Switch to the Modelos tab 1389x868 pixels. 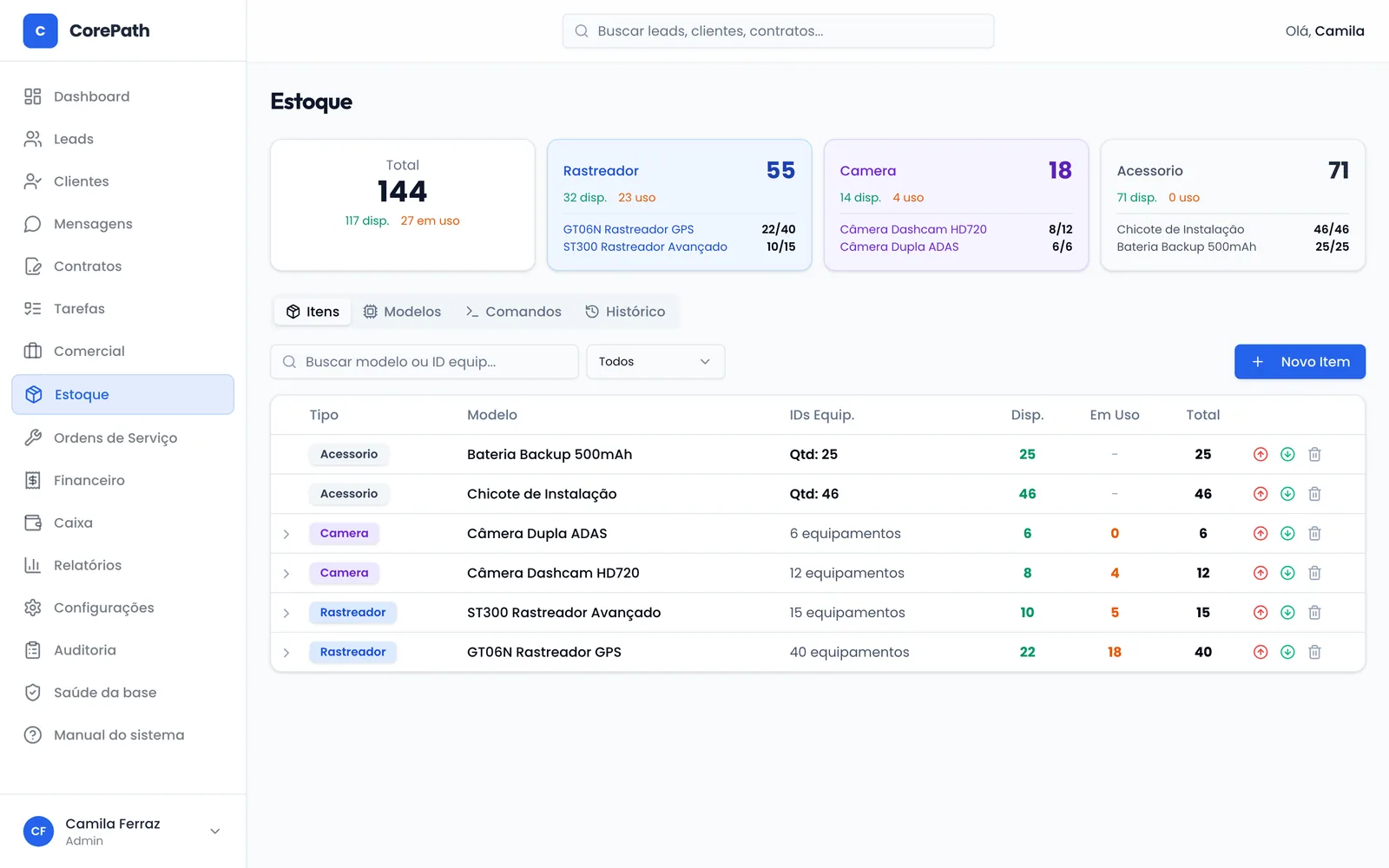402,312
